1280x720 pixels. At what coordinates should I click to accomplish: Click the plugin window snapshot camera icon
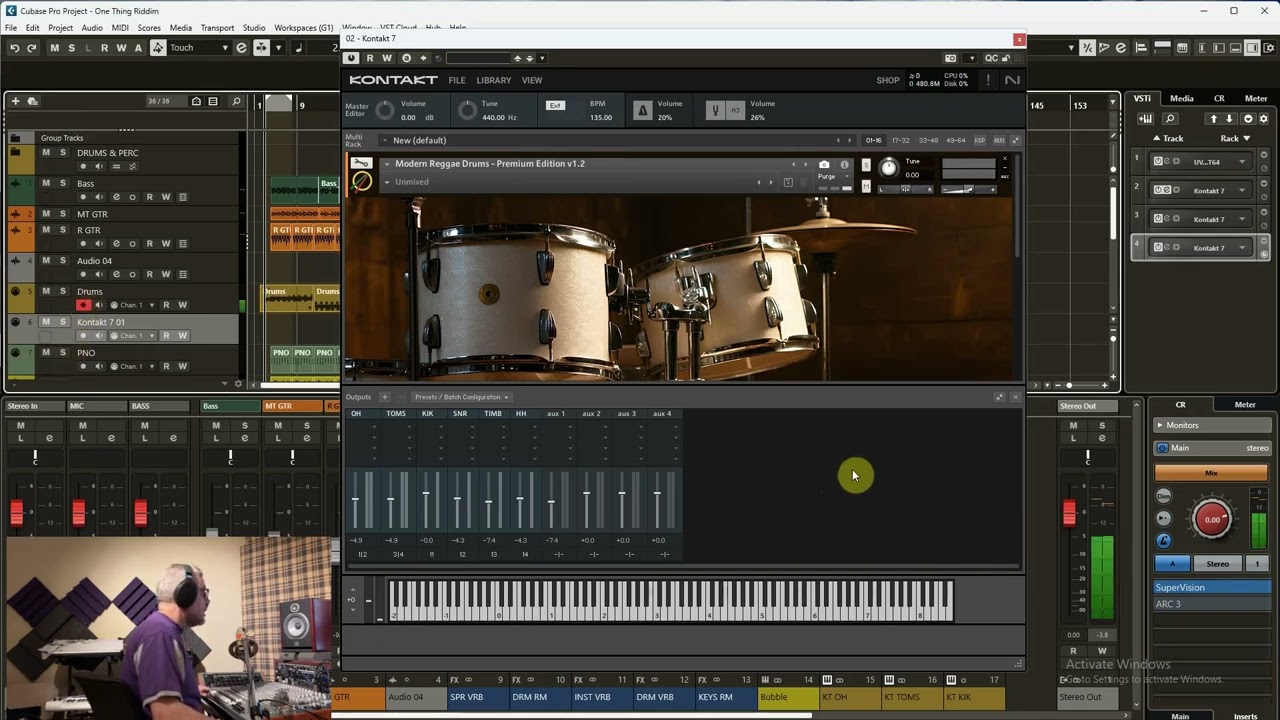[x=950, y=58]
